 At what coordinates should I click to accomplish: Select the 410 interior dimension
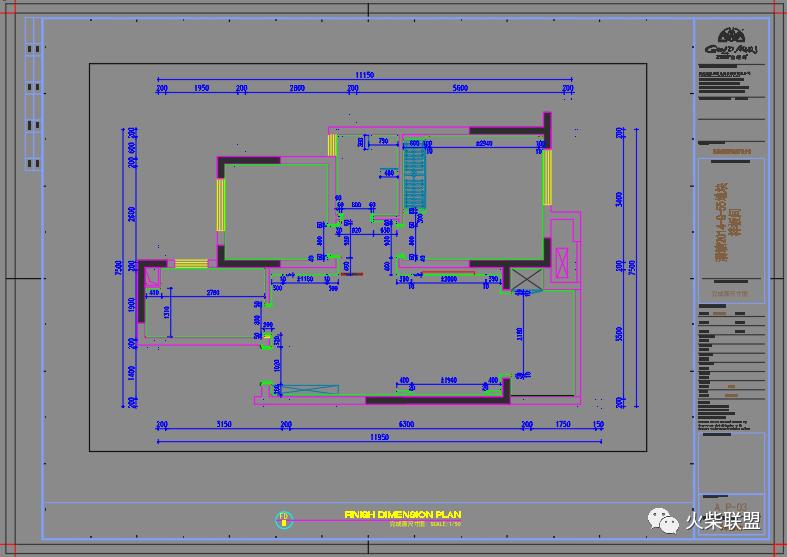click(154, 292)
